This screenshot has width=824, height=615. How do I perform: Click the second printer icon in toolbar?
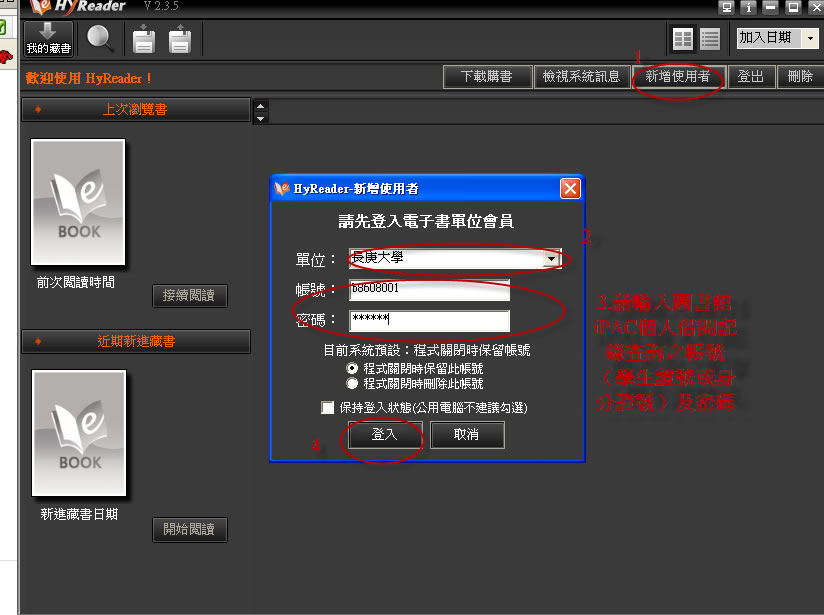(180, 39)
